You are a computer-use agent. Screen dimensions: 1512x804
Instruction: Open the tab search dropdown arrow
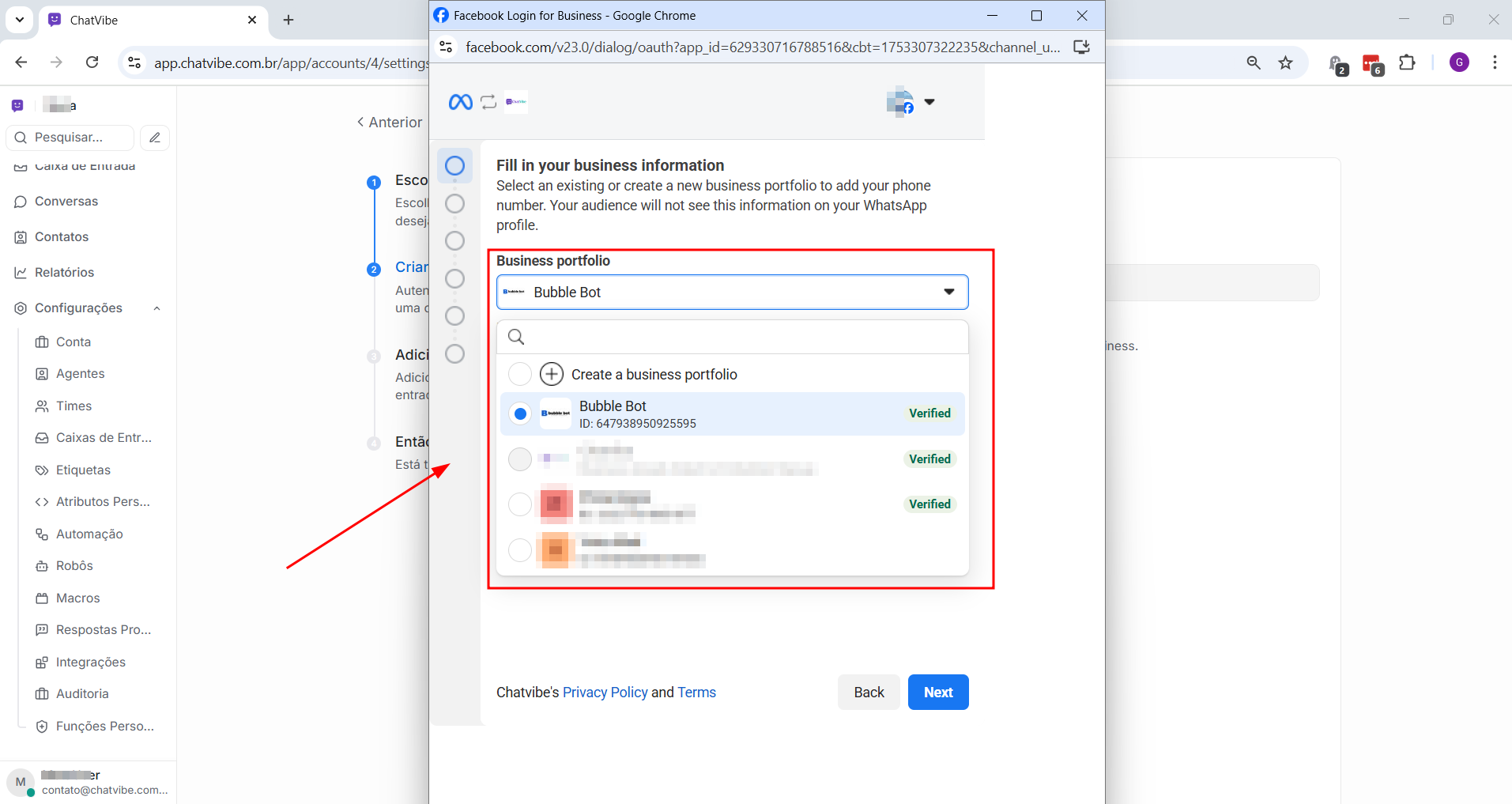(20, 20)
